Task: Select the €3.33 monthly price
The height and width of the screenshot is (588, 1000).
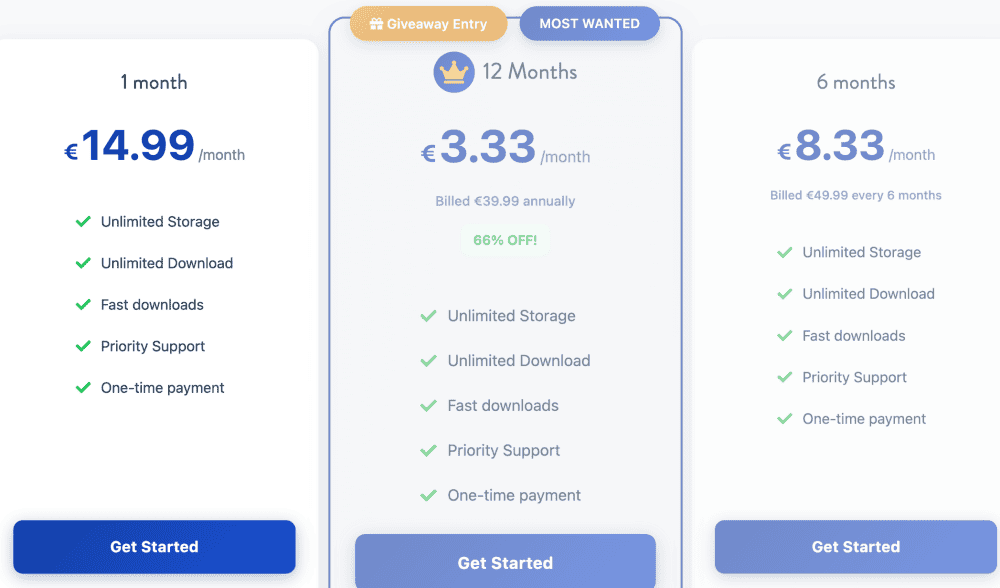Action: (483, 150)
